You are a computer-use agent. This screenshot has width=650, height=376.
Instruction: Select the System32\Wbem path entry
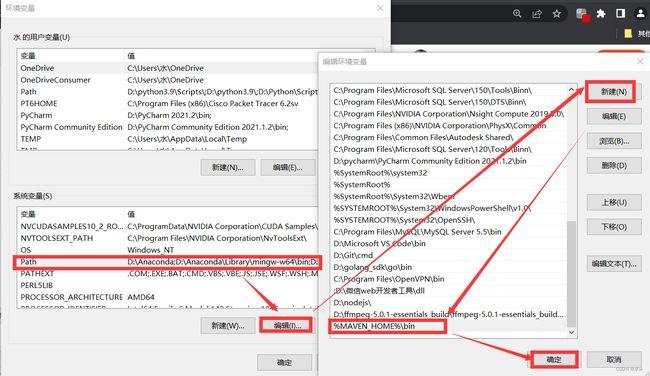tap(449, 196)
